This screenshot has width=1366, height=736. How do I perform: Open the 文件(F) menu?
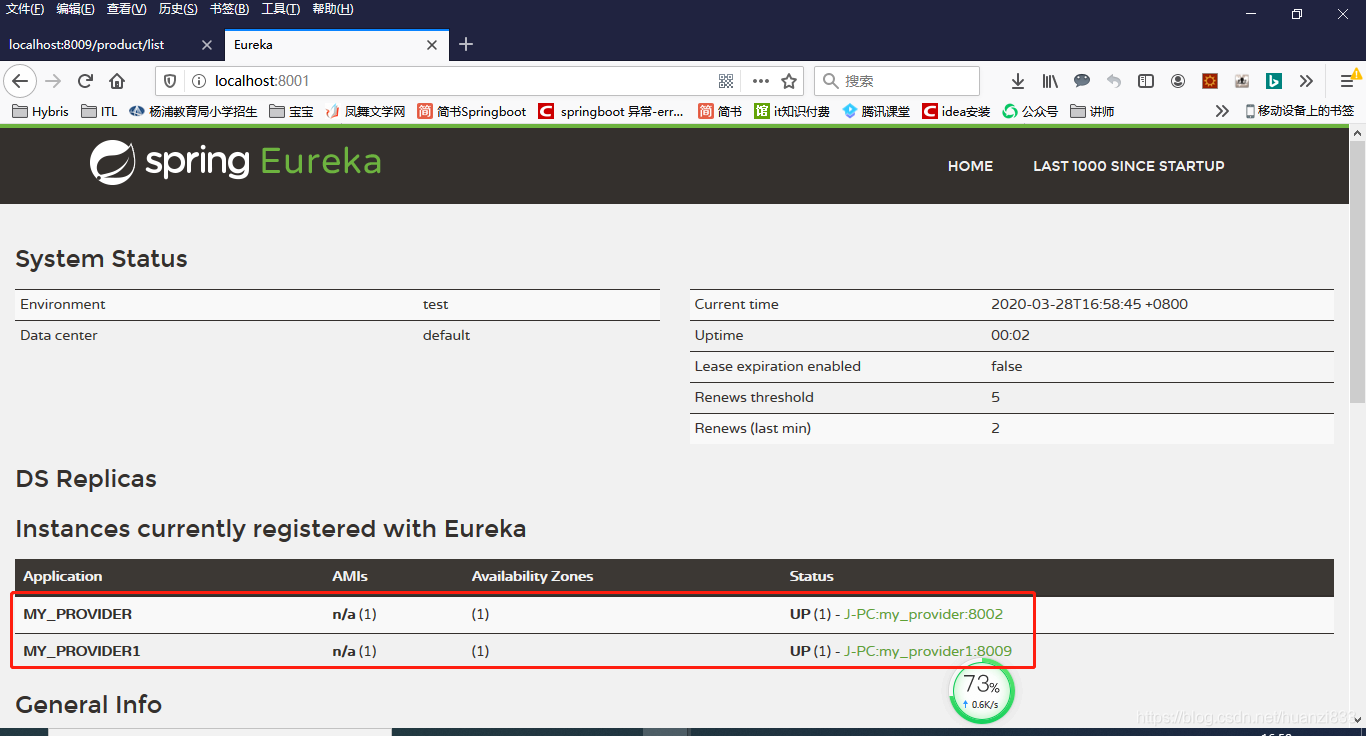tap(25, 9)
